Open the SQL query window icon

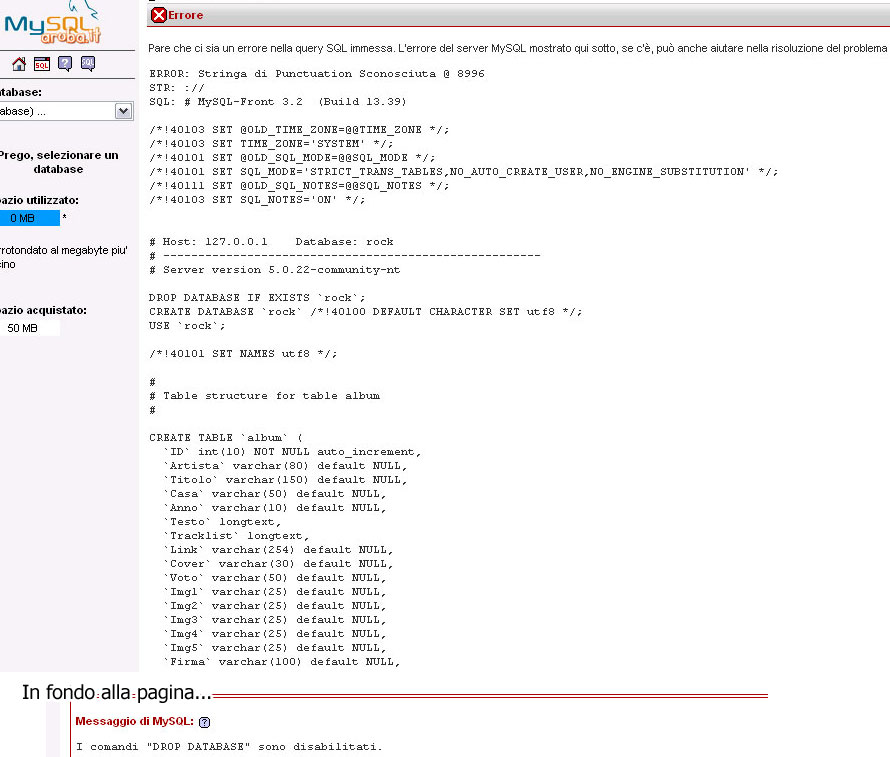tap(41, 64)
